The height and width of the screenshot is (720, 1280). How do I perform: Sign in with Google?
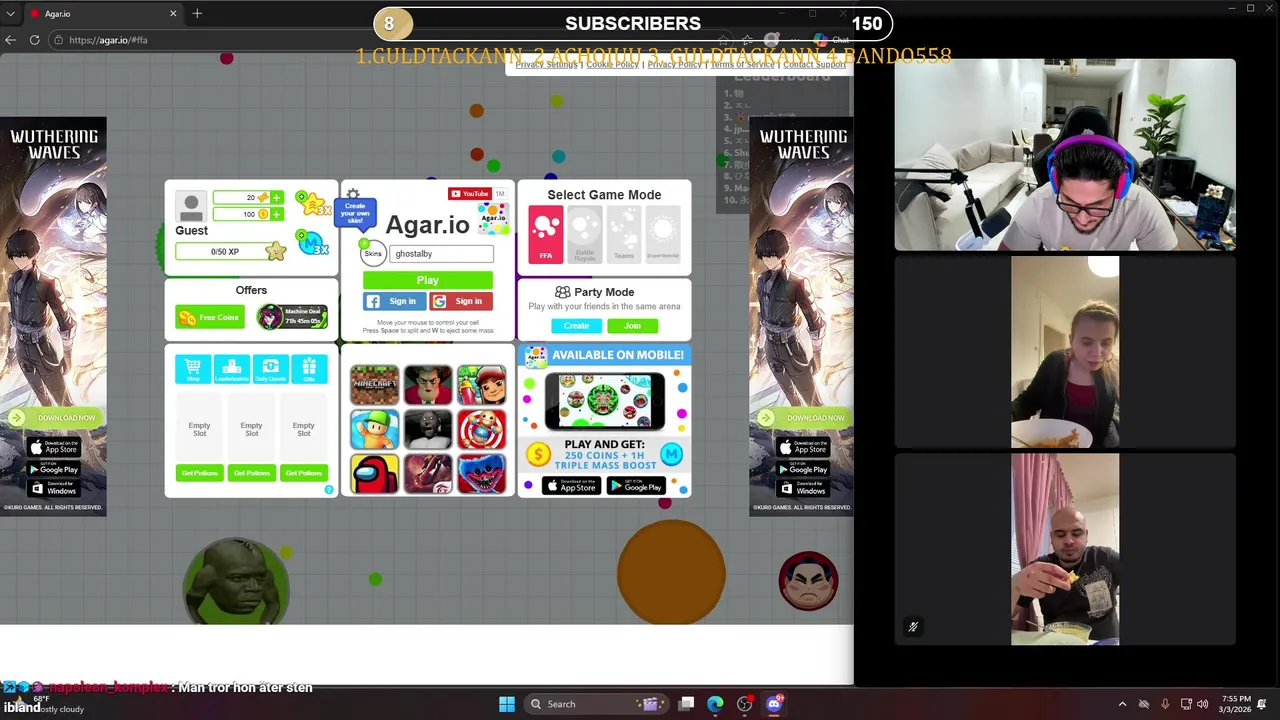click(461, 301)
